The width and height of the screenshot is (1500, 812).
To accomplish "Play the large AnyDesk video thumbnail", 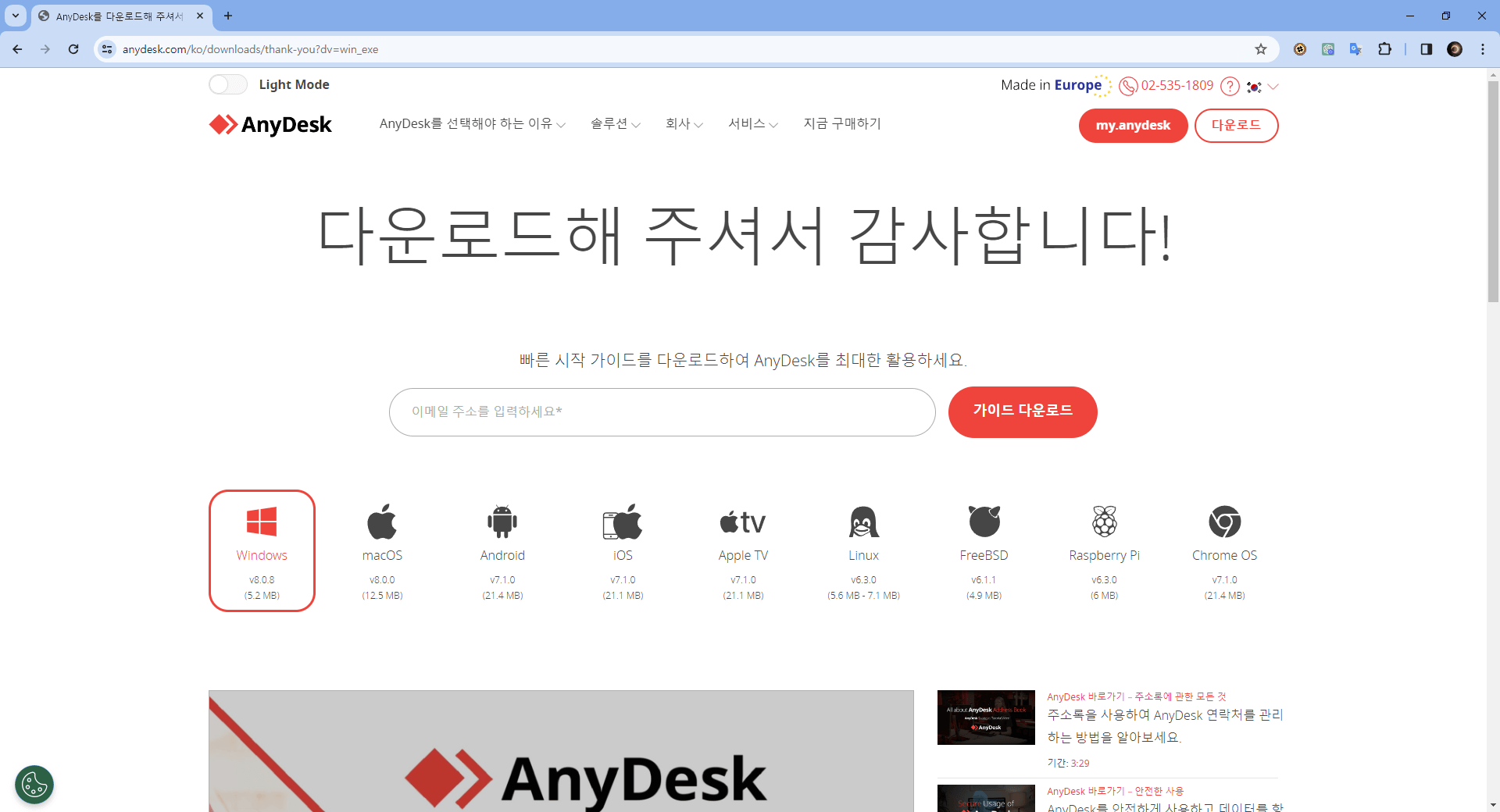I will coord(561,751).
